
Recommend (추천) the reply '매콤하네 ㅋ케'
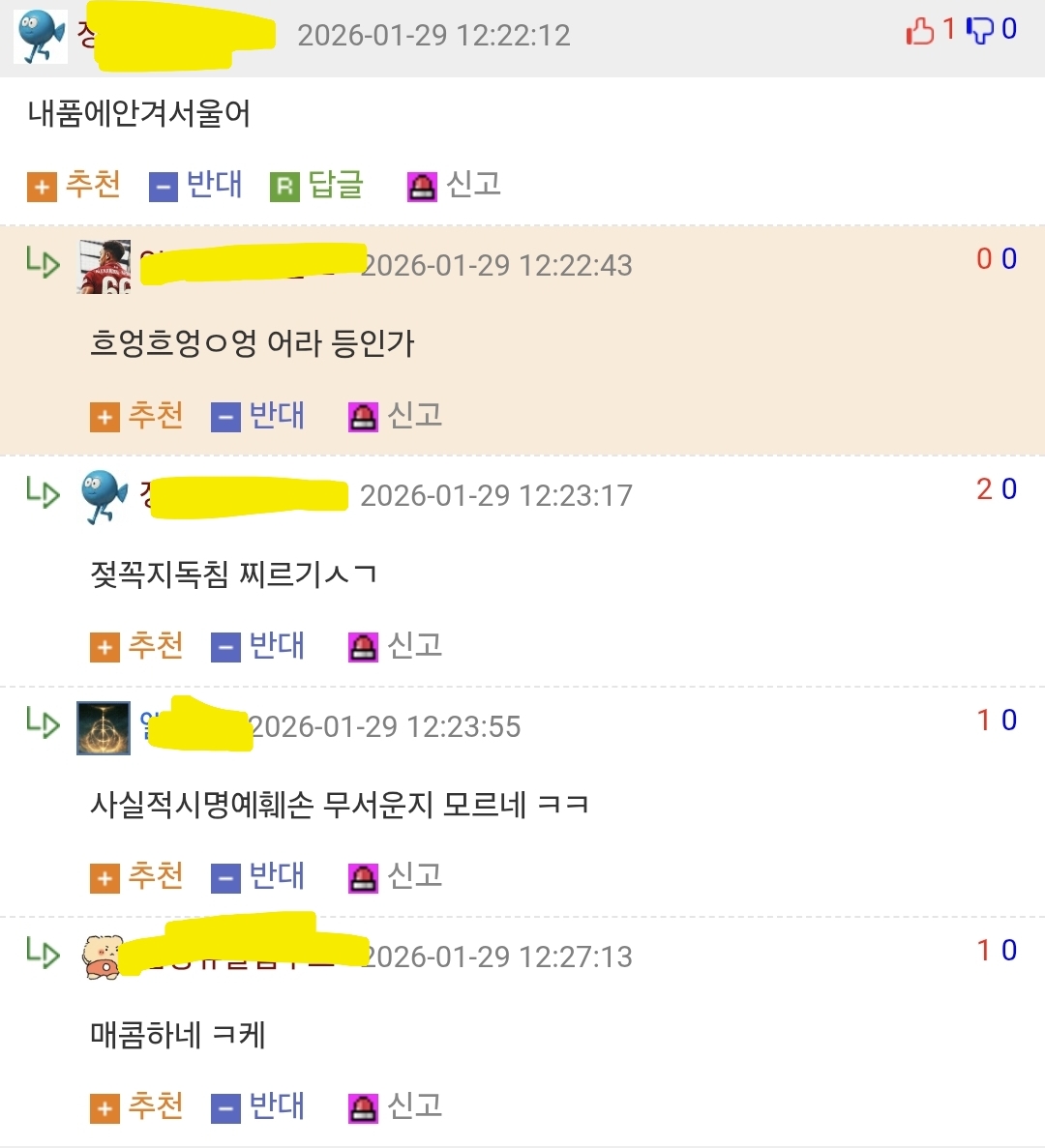pos(136,1106)
